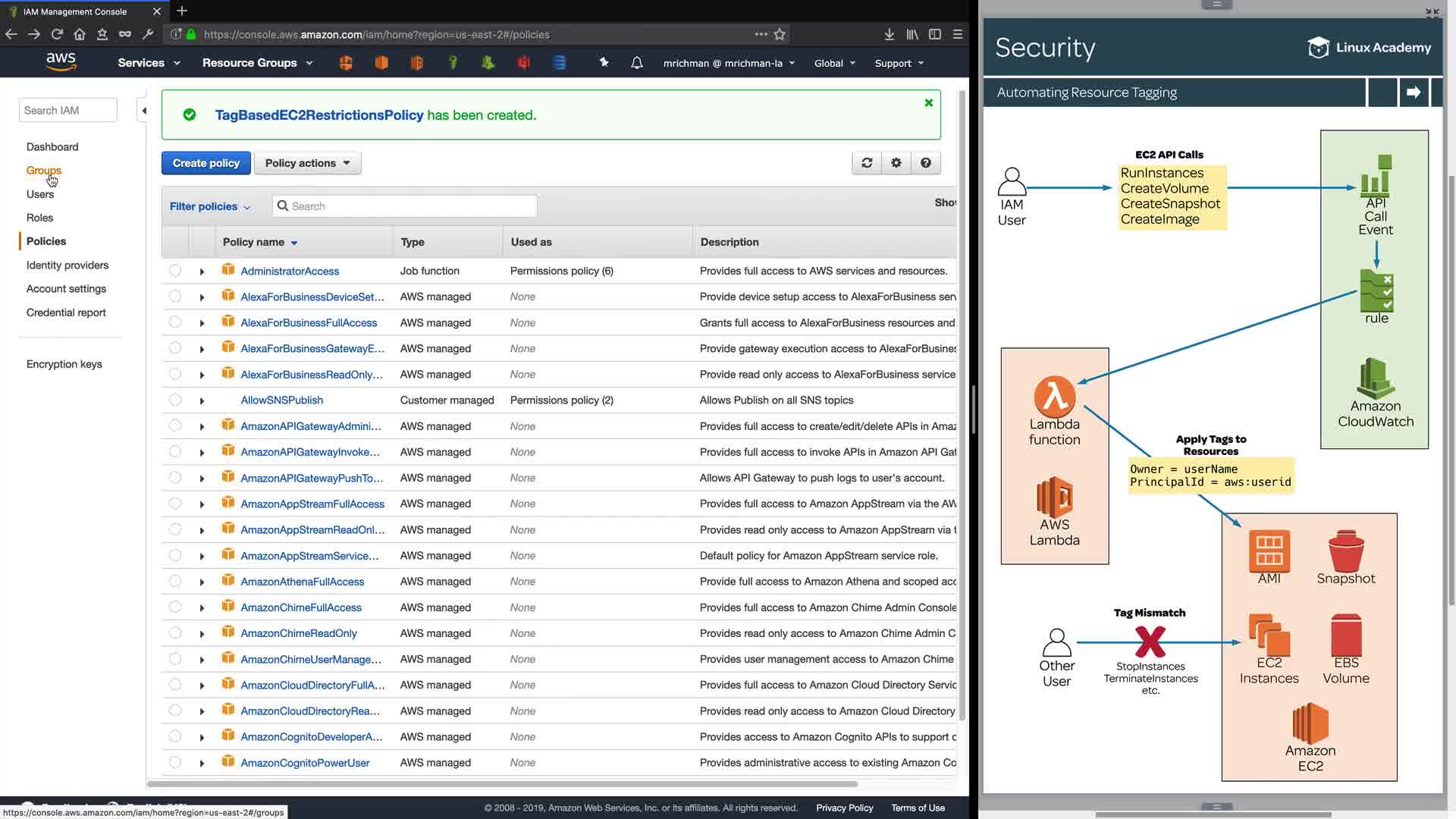
Task: Open the Services menu
Action: (x=149, y=63)
